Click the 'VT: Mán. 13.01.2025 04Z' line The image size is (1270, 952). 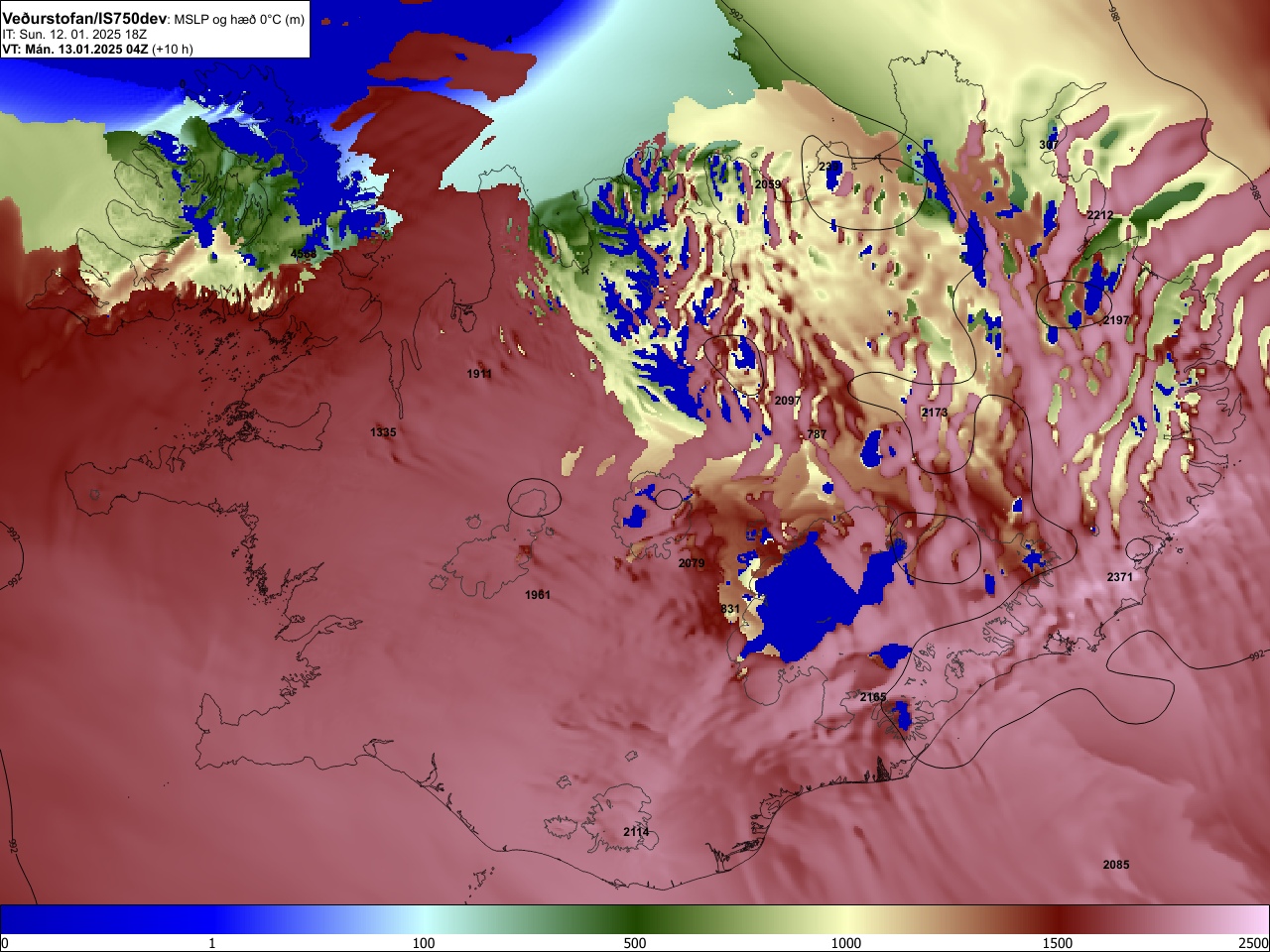[75, 49]
